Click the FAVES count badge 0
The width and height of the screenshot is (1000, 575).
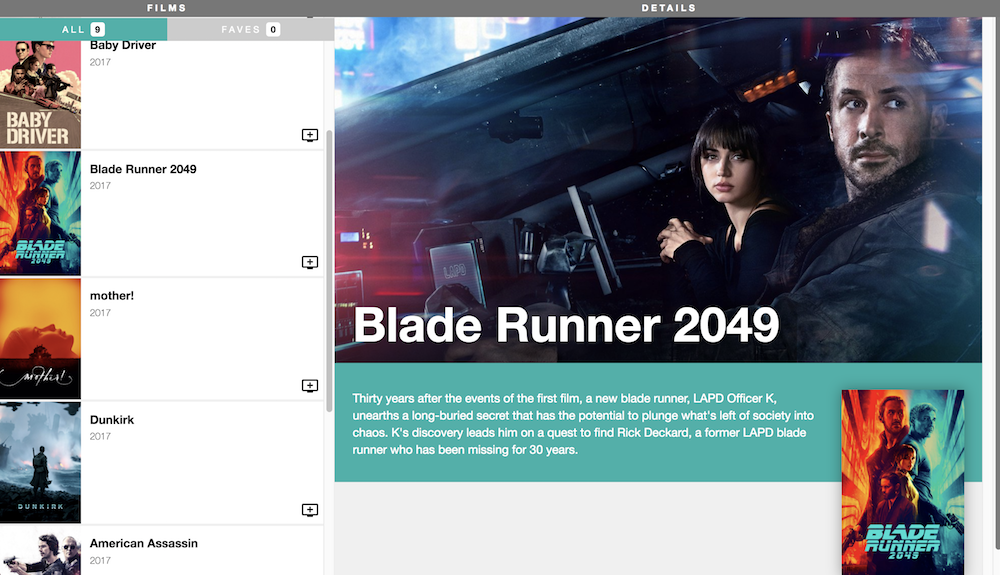click(x=273, y=29)
